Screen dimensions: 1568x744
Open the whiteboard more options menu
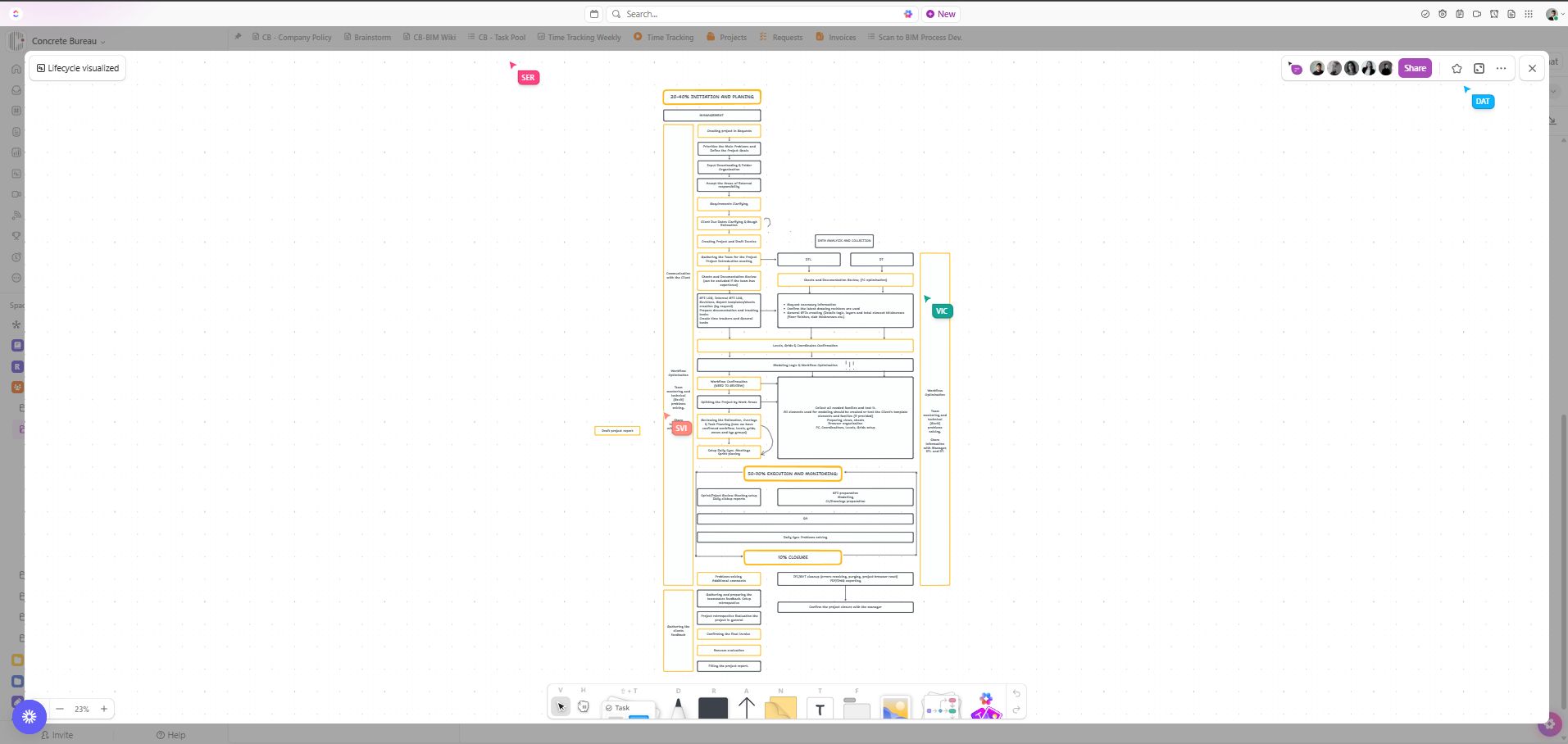pos(1501,68)
